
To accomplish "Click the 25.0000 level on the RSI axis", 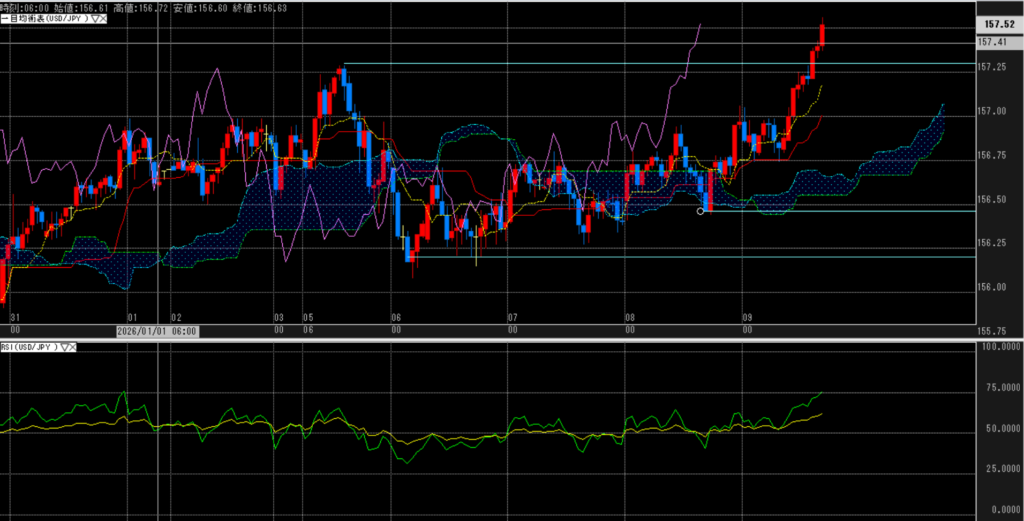I will (x=997, y=467).
